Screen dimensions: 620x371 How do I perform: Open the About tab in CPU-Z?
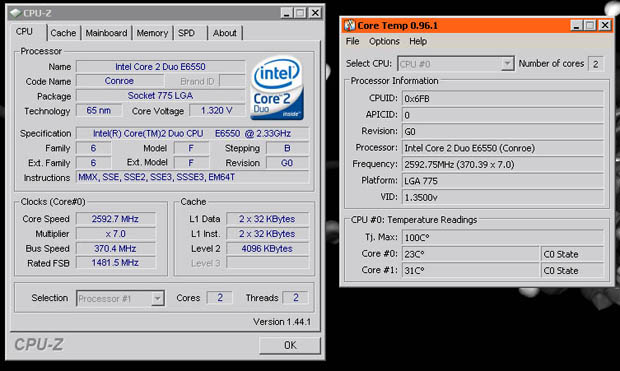point(225,33)
